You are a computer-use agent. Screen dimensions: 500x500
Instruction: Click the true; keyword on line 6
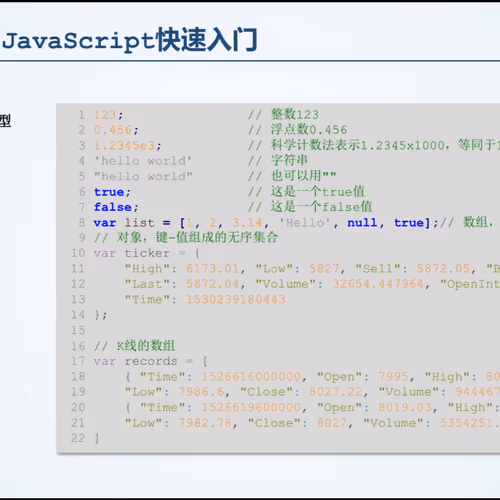[x=112, y=192]
